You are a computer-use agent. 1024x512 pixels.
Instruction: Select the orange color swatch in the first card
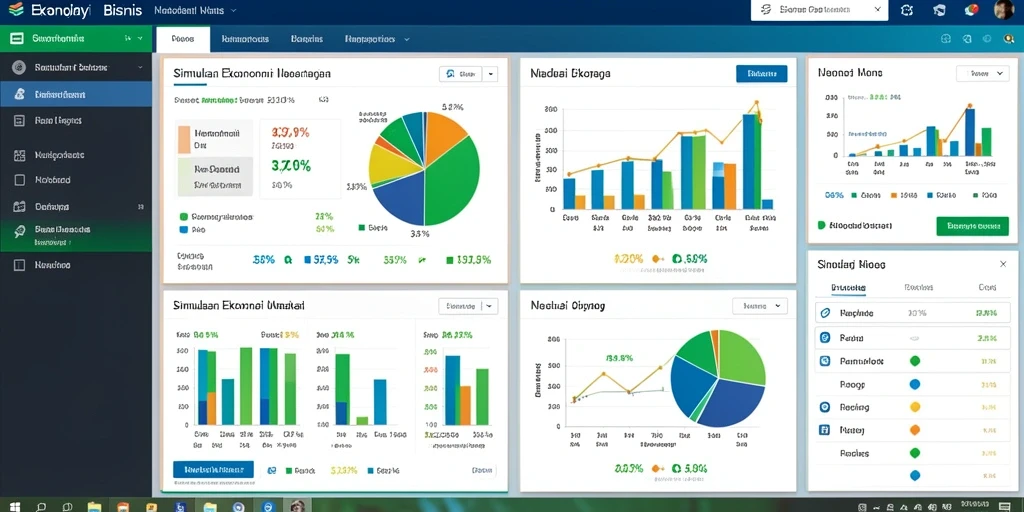pyautogui.click(x=184, y=140)
